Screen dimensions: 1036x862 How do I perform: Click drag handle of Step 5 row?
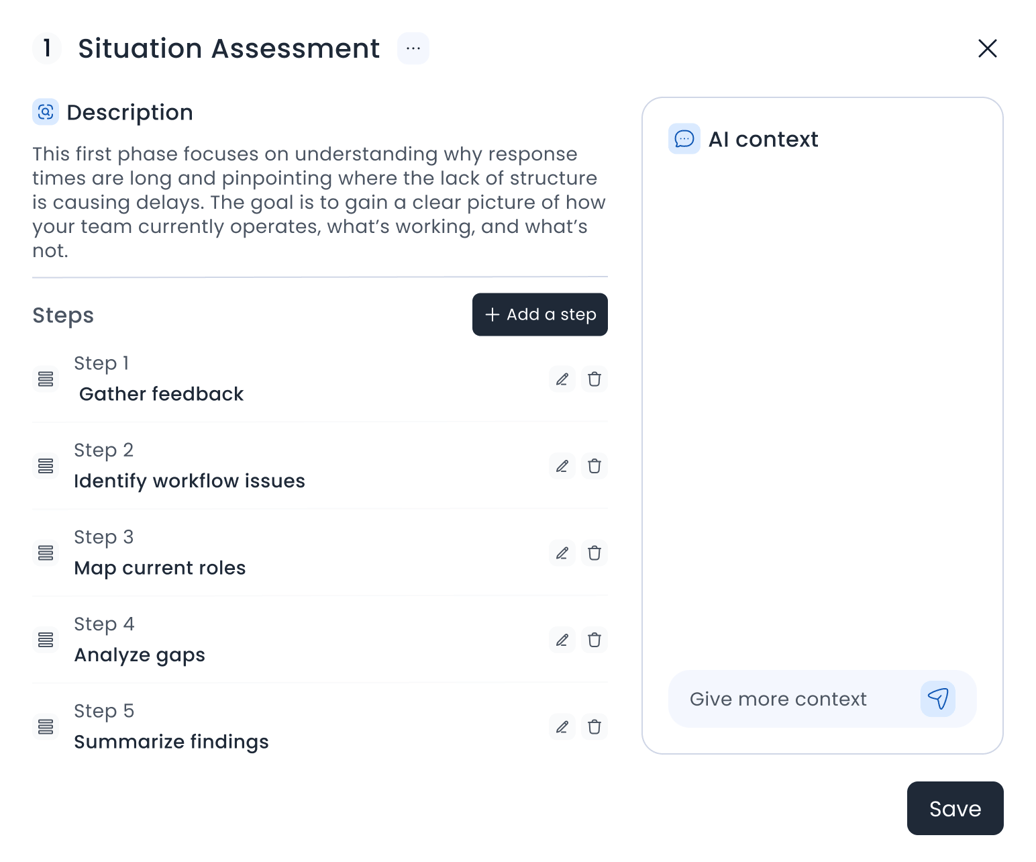pyautogui.click(x=45, y=727)
